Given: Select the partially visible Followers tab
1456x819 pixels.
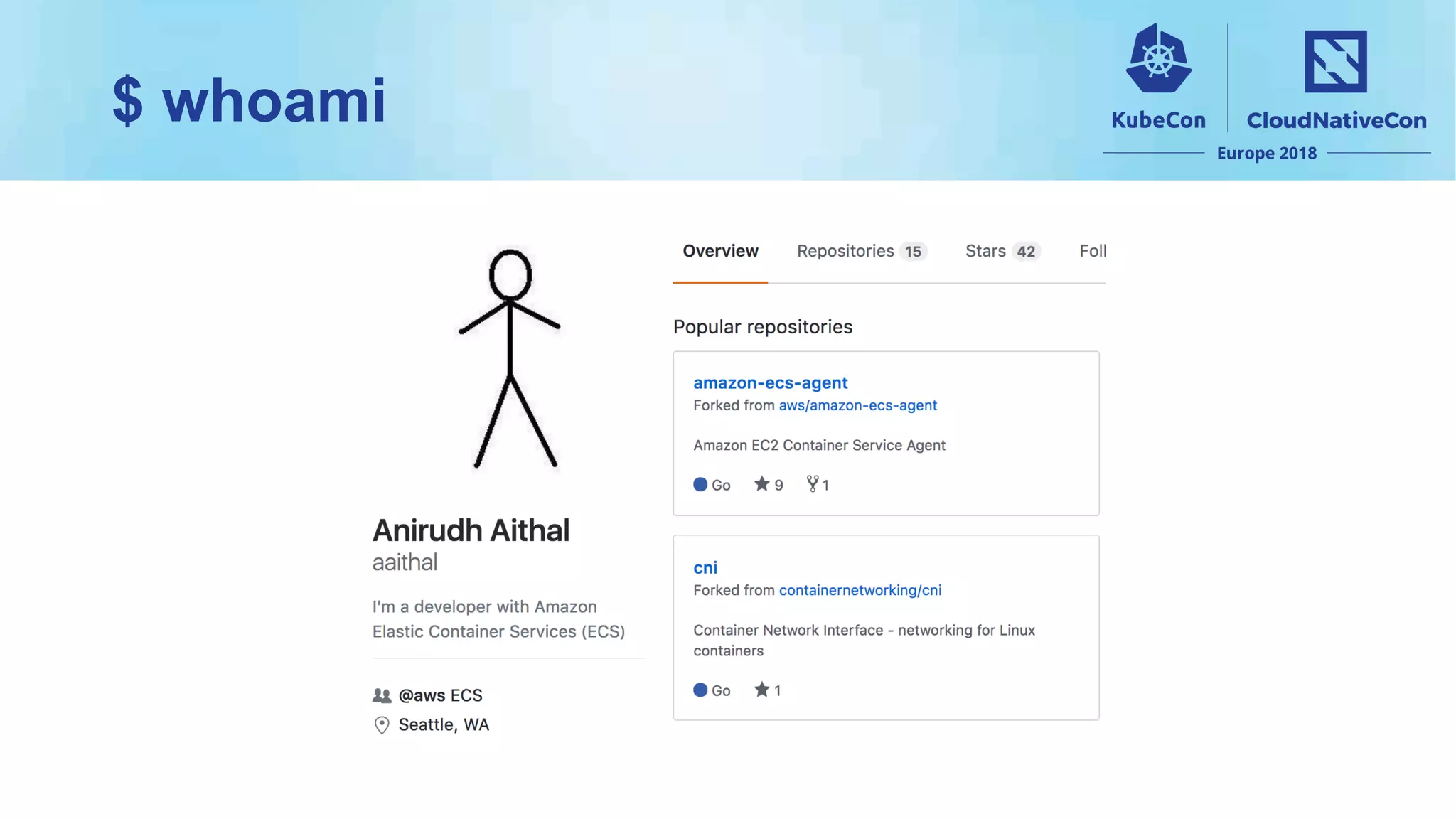Looking at the screenshot, I should click(1092, 251).
